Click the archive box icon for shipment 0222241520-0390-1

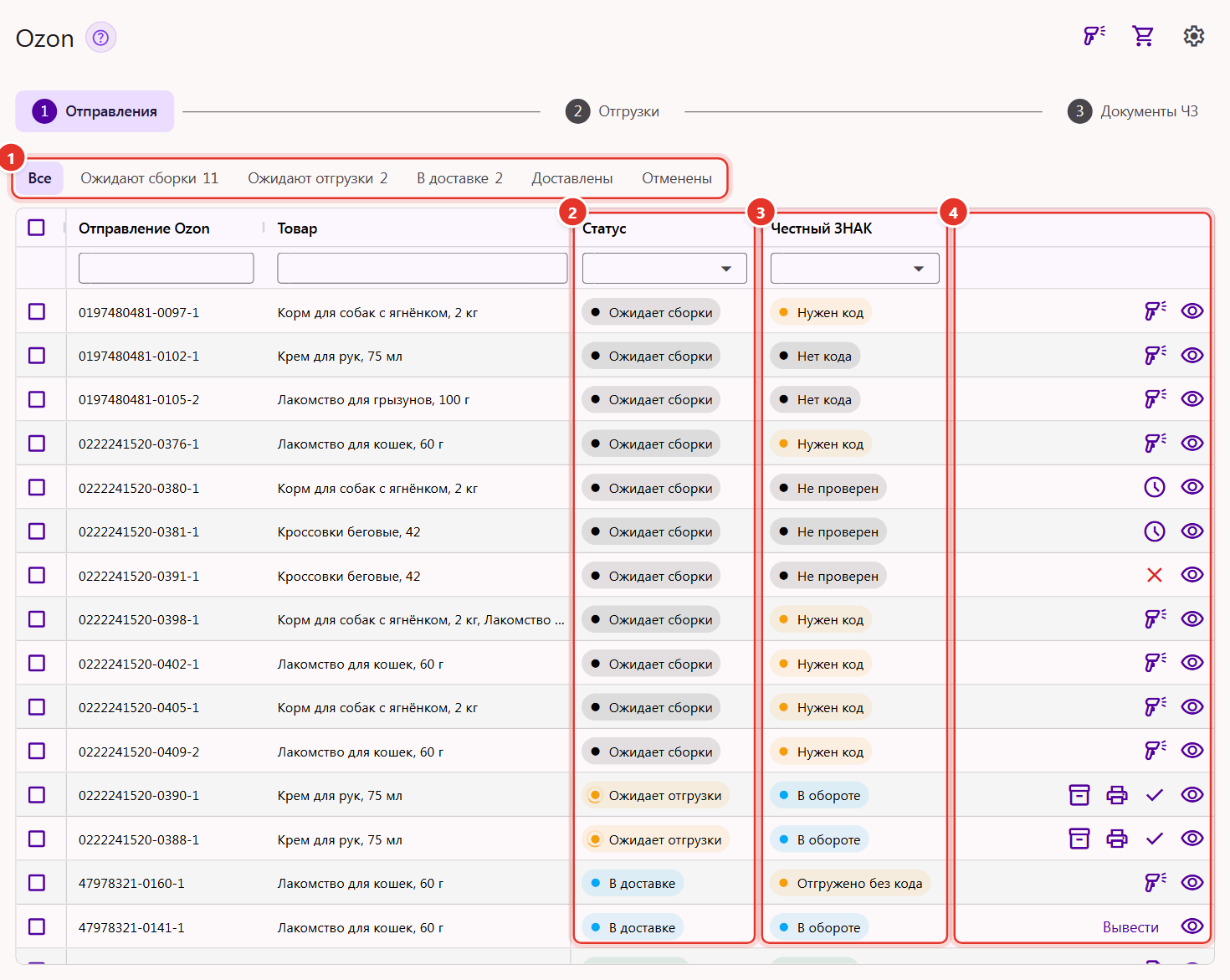click(1079, 795)
